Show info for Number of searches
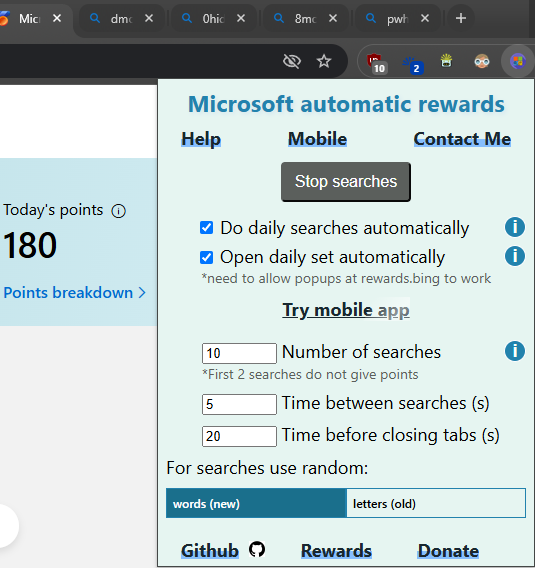The image size is (535, 568). coord(515,351)
